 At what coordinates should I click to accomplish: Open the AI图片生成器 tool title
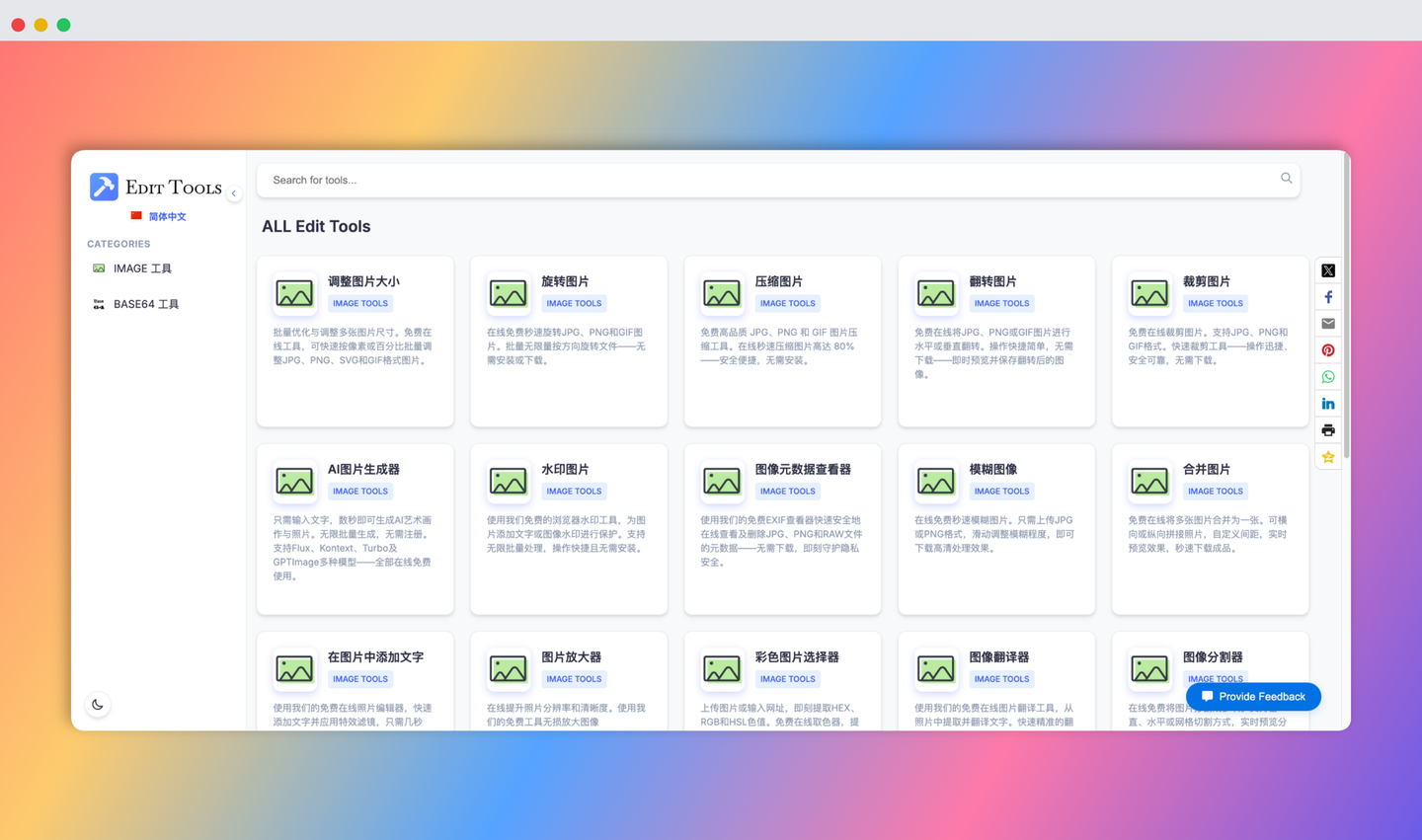[x=363, y=469]
